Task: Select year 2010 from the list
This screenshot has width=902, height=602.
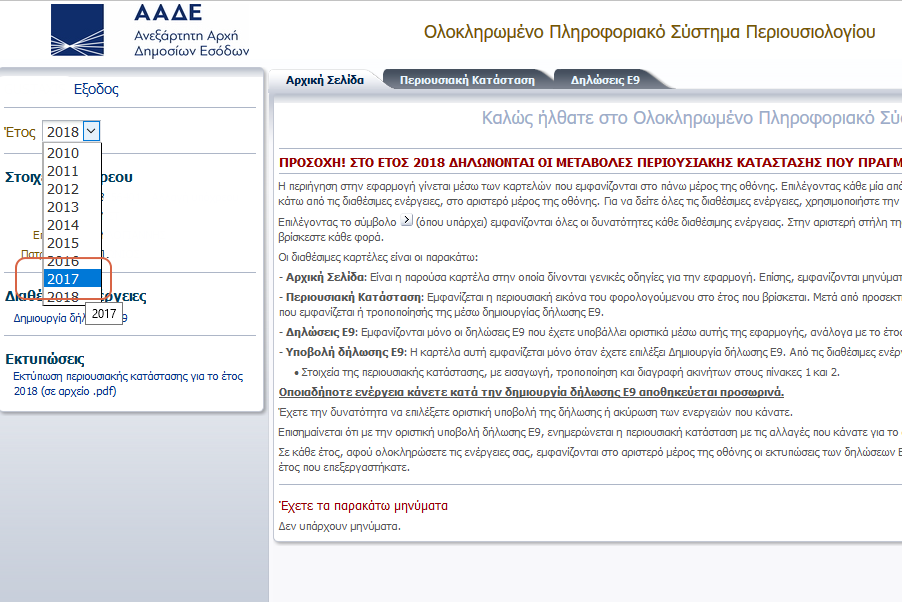Action: tap(63, 153)
